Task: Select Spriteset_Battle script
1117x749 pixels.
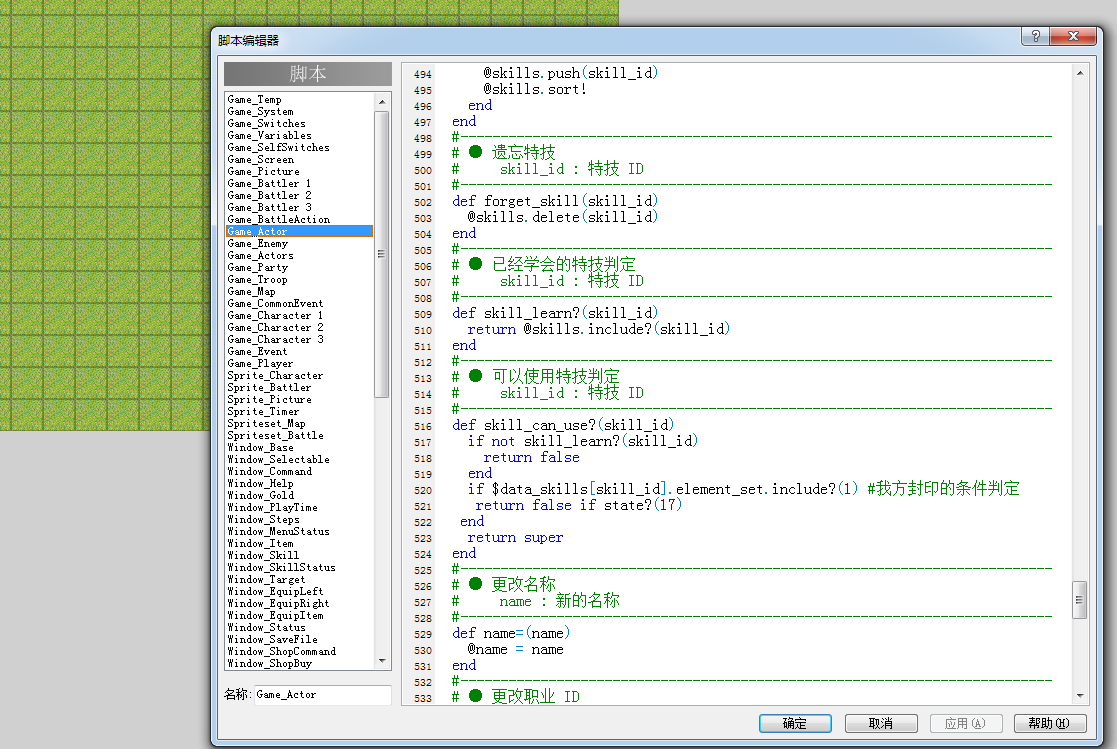Action: [299, 435]
